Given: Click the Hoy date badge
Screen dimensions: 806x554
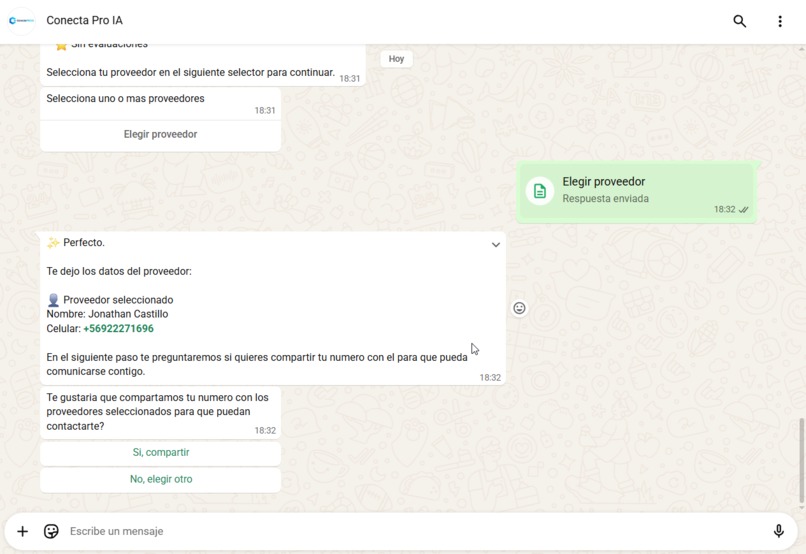Looking at the screenshot, I should [396, 59].
